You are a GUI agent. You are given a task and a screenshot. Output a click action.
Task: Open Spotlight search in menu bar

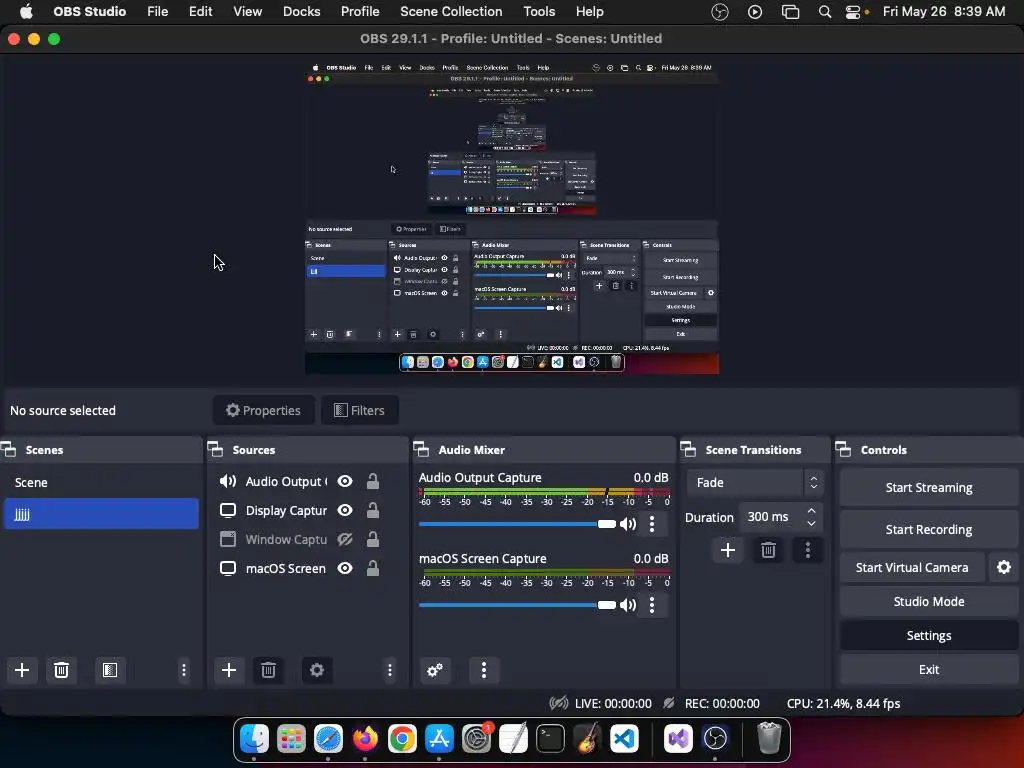825,12
